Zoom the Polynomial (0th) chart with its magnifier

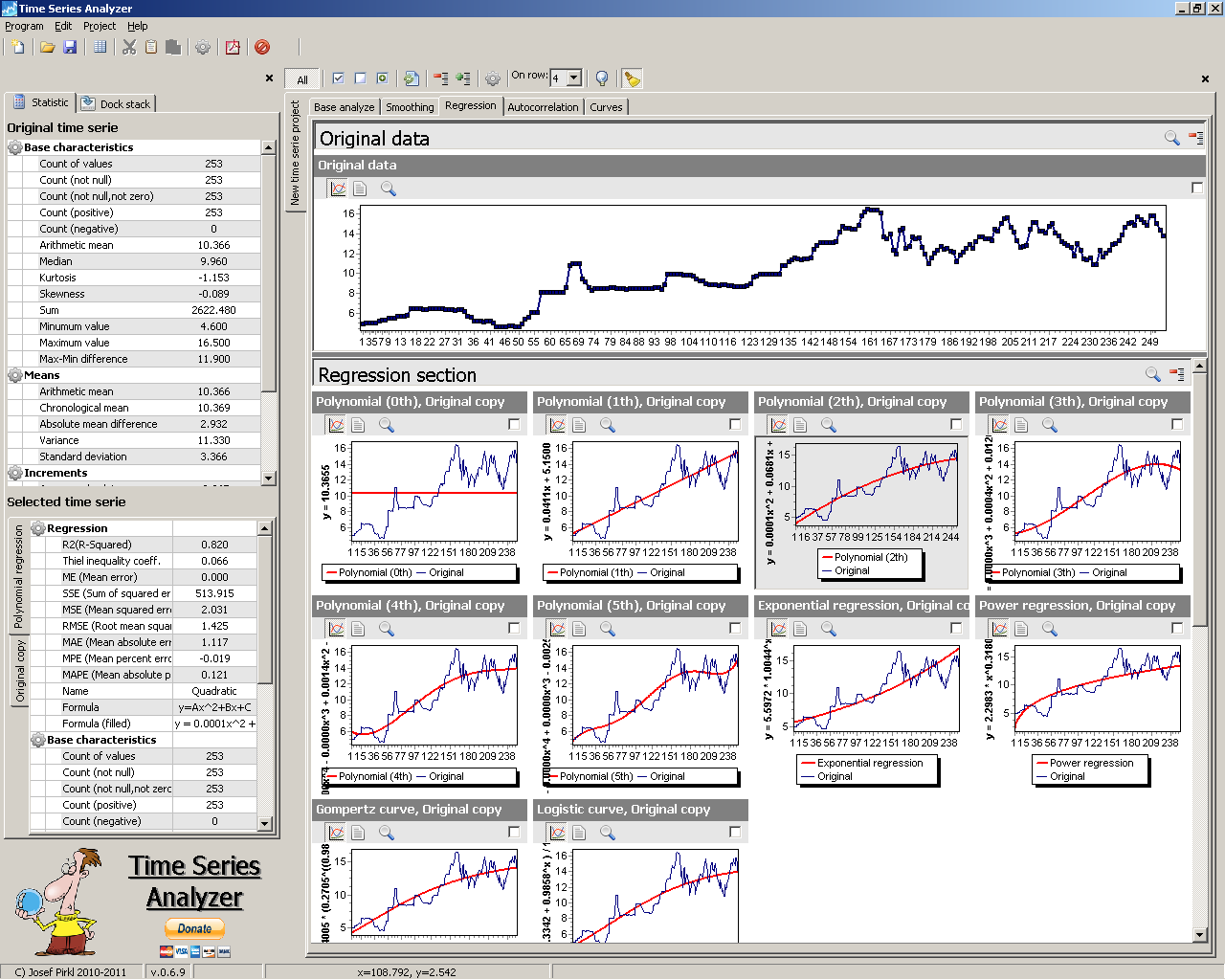point(387,425)
